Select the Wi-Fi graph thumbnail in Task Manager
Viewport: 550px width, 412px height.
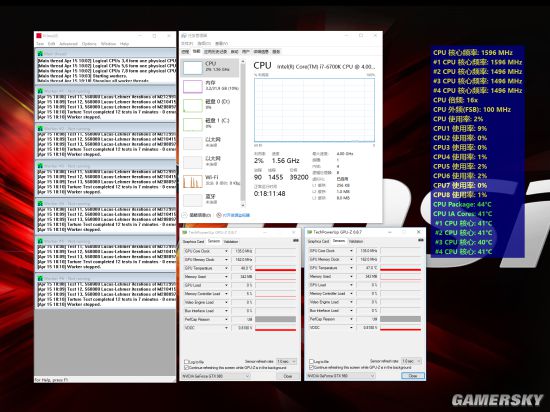(193, 181)
